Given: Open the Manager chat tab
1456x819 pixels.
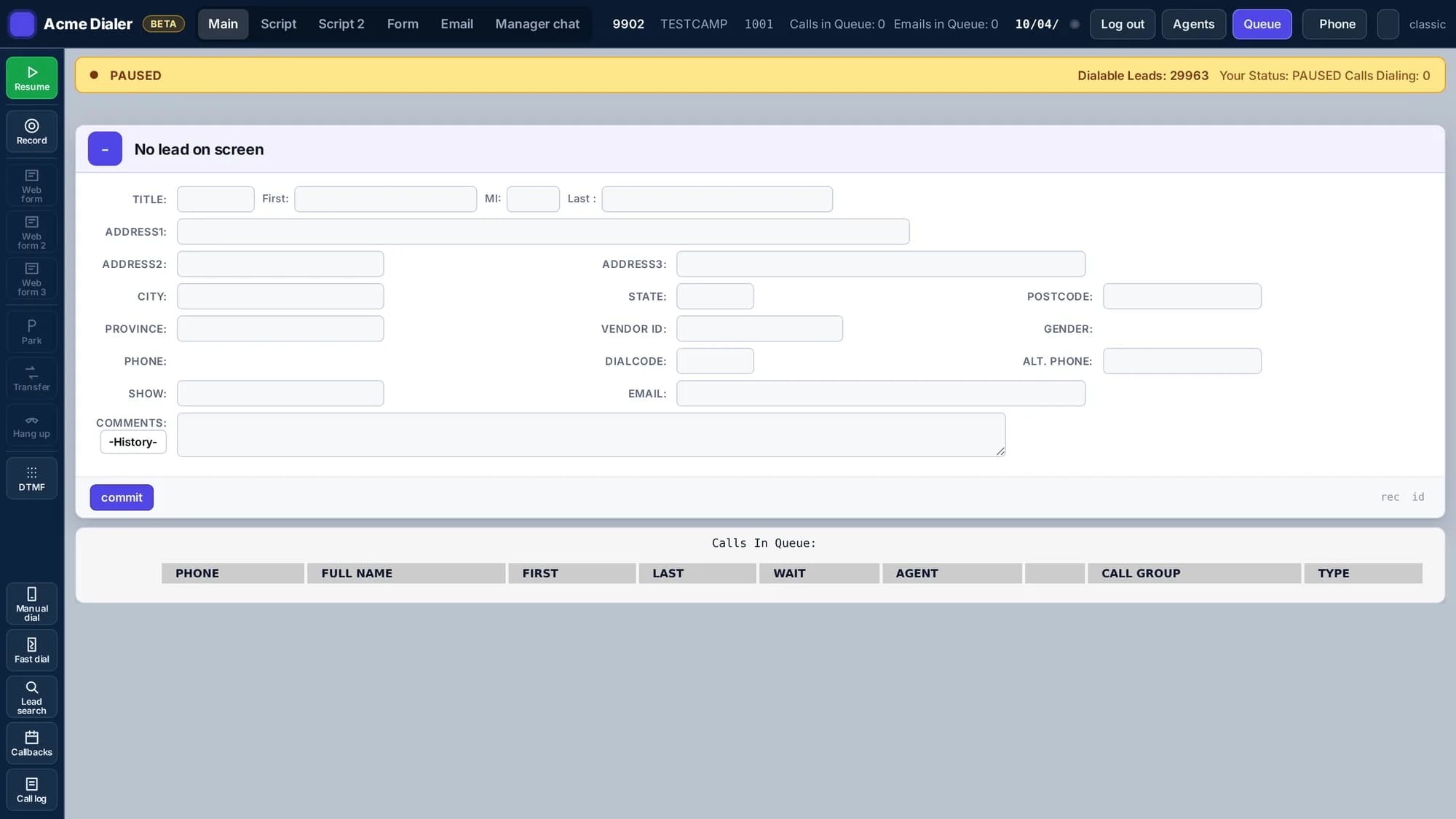Looking at the screenshot, I should click(537, 24).
